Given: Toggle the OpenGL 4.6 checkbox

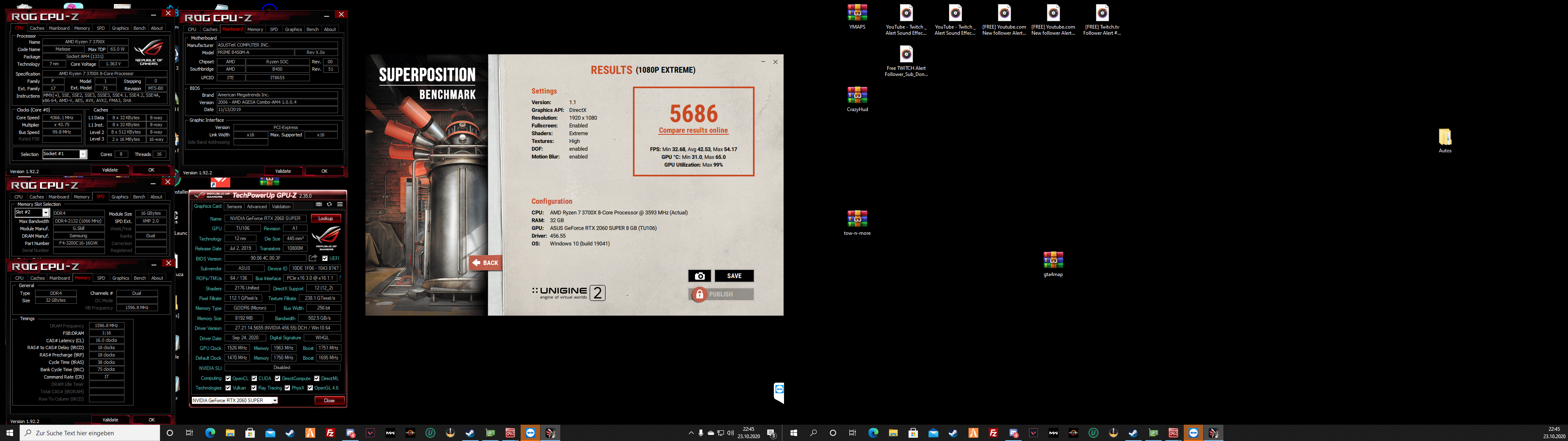Looking at the screenshot, I should (310, 388).
